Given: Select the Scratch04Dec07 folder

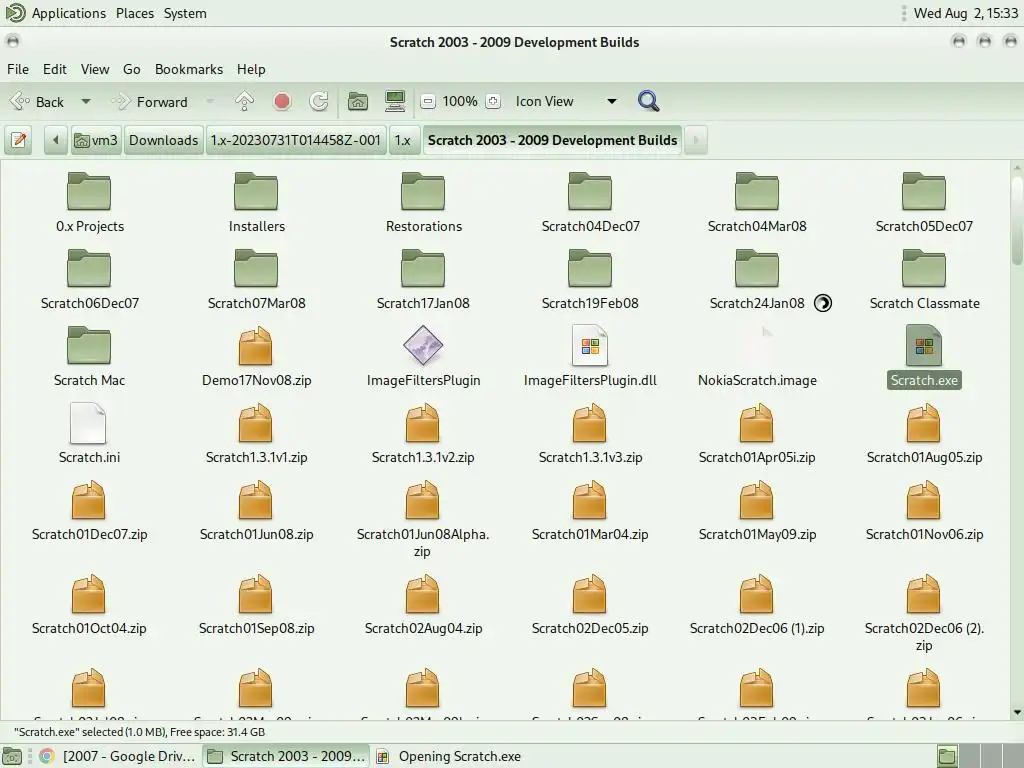Looking at the screenshot, I should click(x=590, y=203).
